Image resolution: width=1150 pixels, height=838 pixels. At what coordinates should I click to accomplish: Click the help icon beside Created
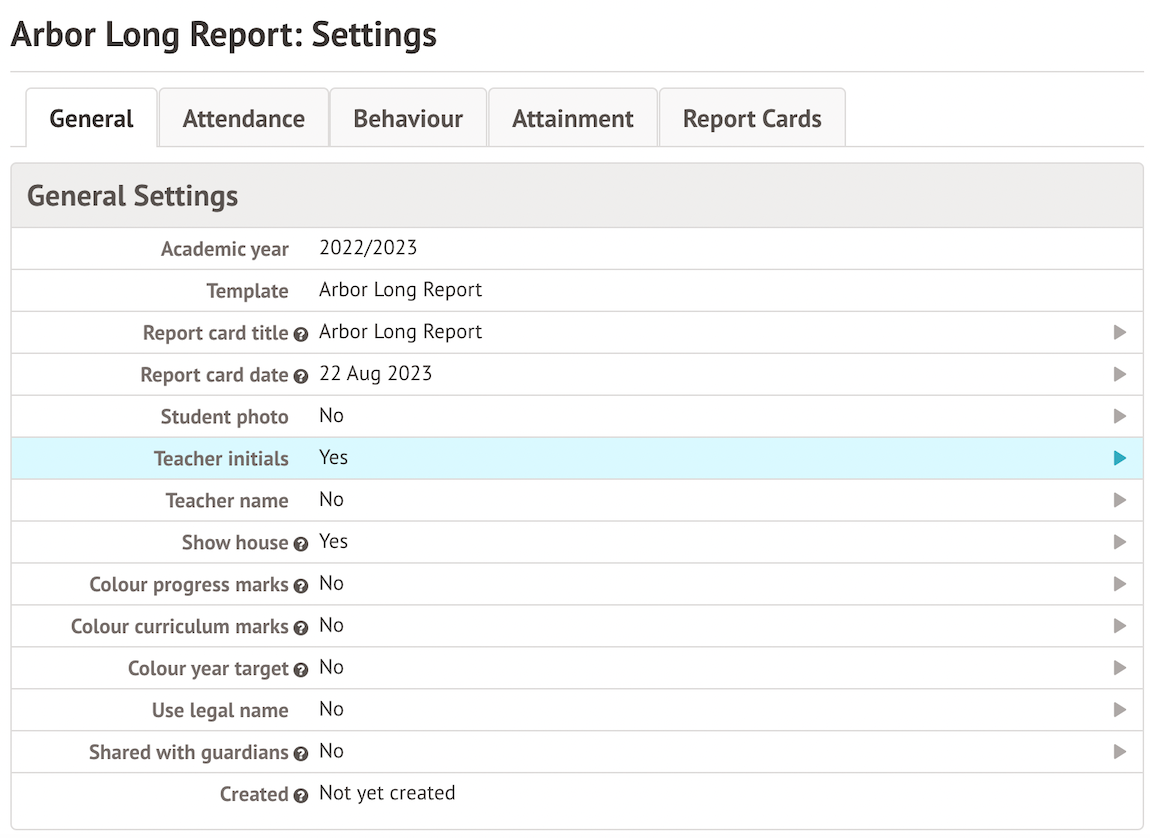pos(301,797)
